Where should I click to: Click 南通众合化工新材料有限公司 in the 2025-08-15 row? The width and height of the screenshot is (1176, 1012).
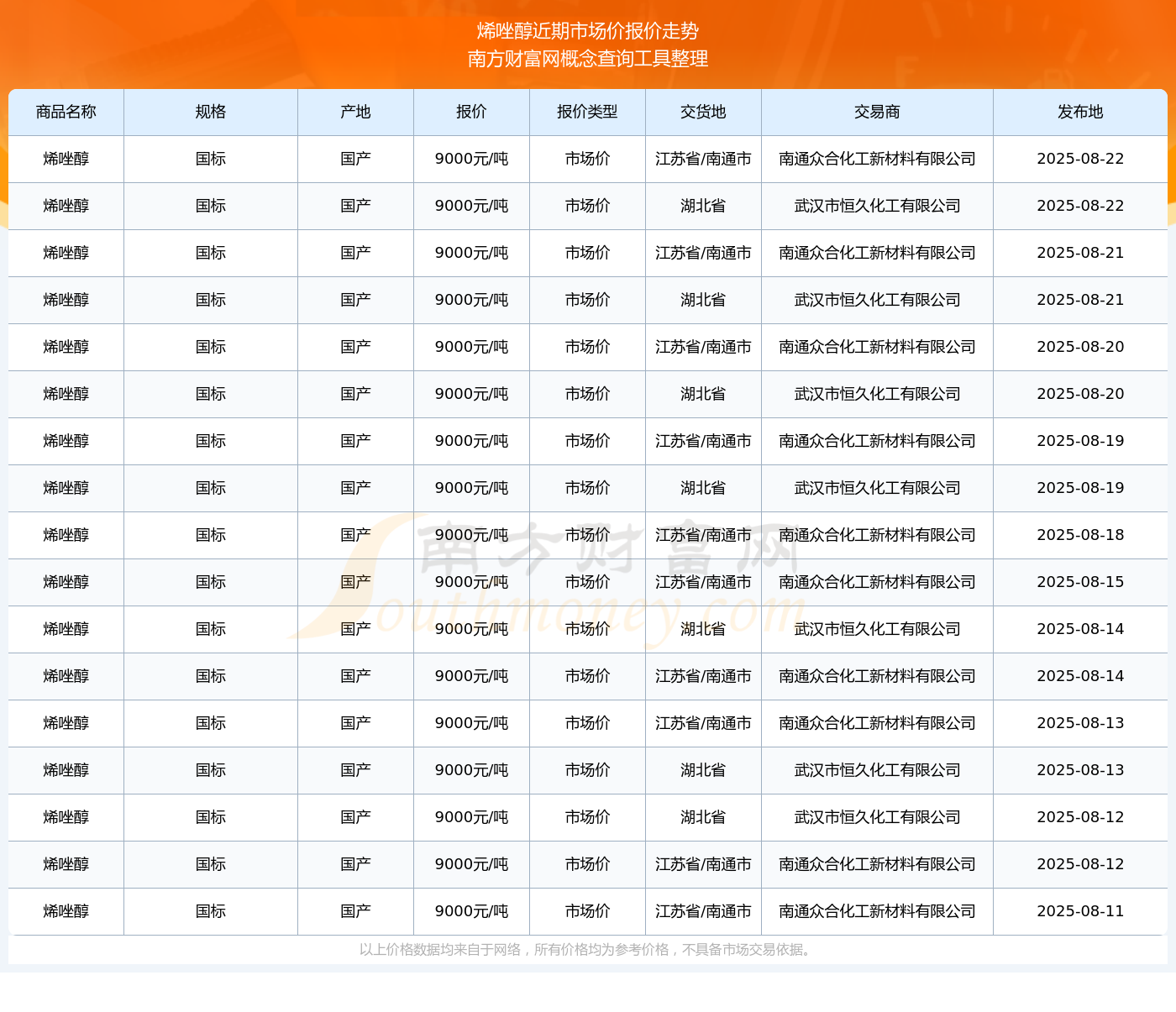878,582
